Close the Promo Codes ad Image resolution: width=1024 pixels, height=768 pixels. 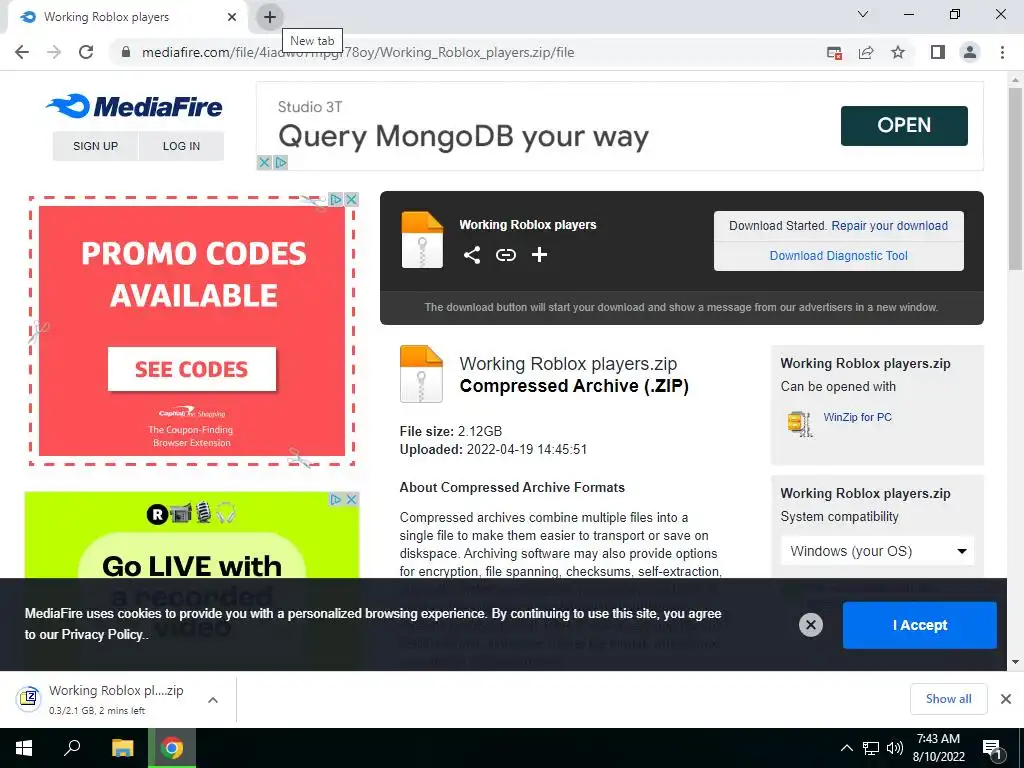(351, 199)
